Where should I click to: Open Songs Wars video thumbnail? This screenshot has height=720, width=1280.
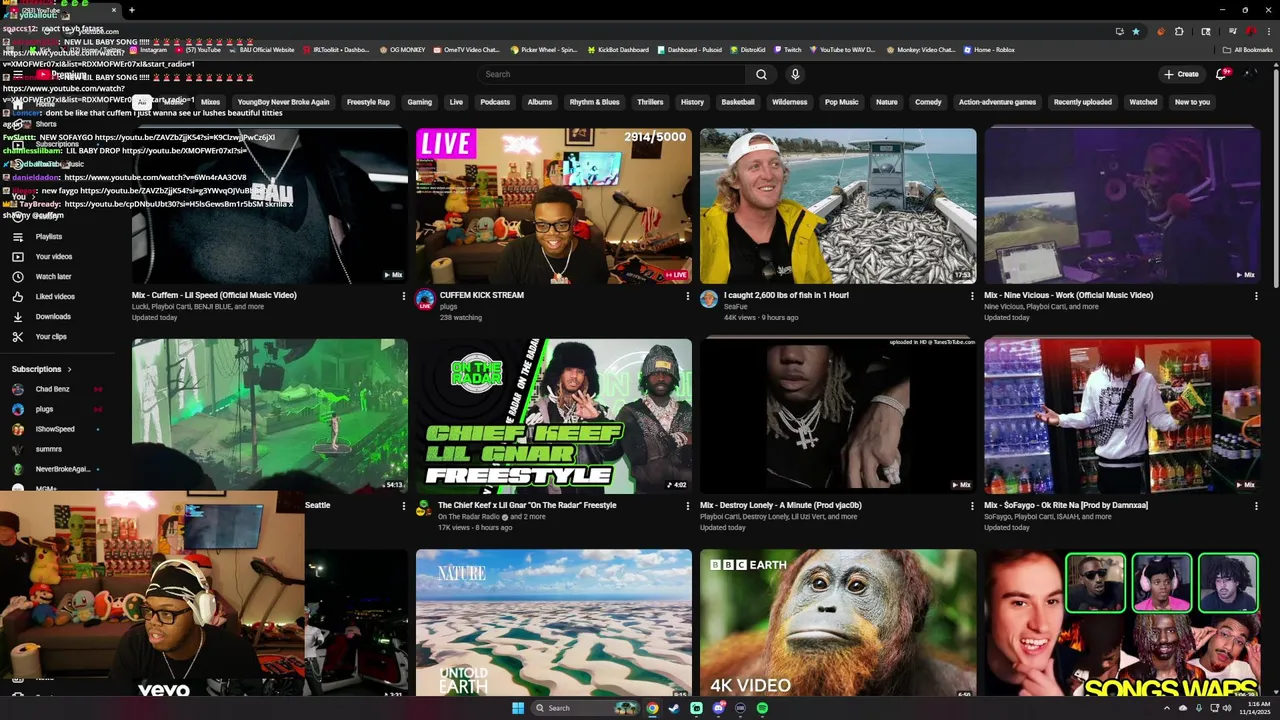tap(1122, 624)
